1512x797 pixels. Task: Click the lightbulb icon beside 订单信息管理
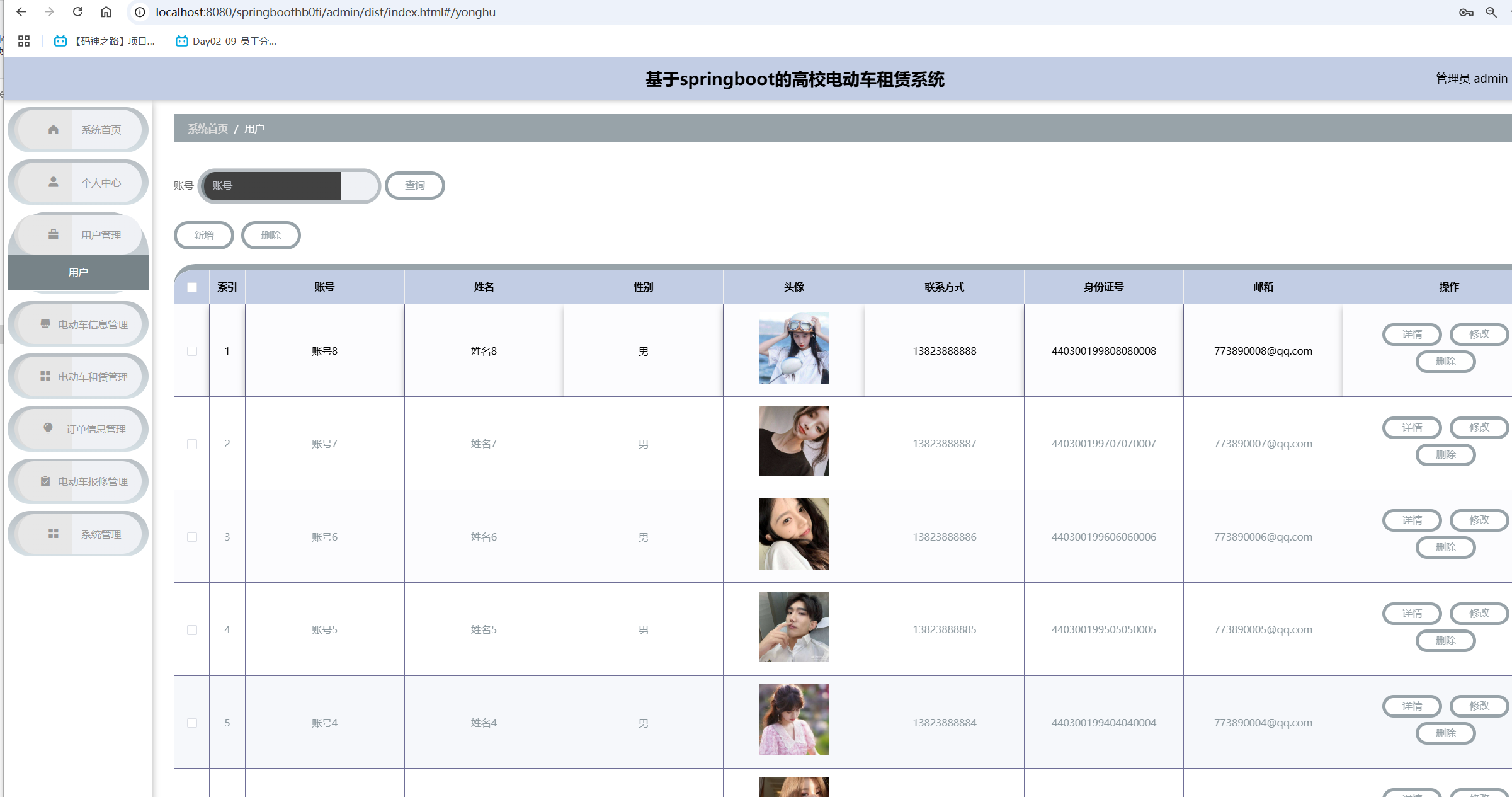48,428
